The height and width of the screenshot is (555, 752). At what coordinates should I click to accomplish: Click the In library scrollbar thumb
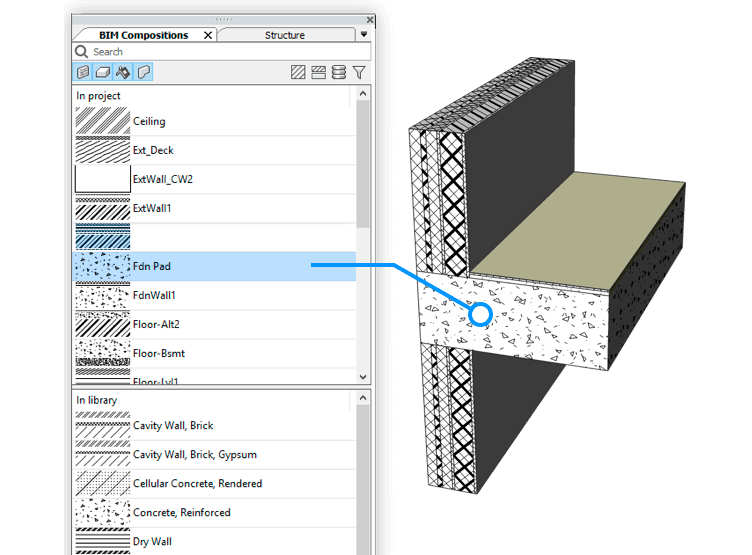click(363, 480)
